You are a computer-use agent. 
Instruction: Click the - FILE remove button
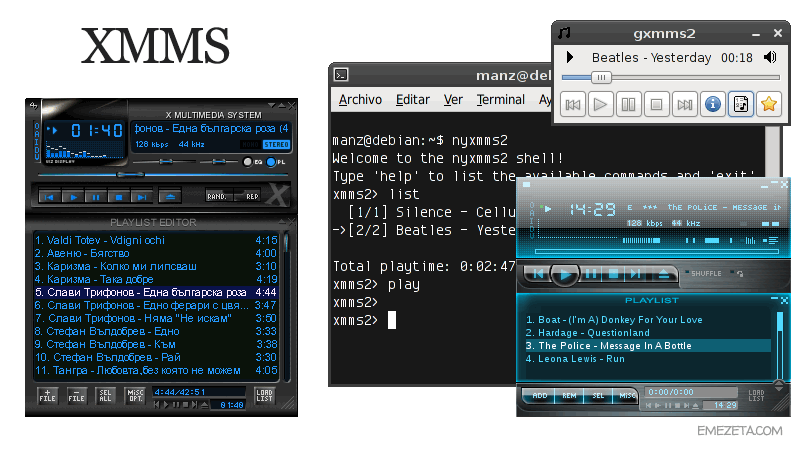point(76,395)
